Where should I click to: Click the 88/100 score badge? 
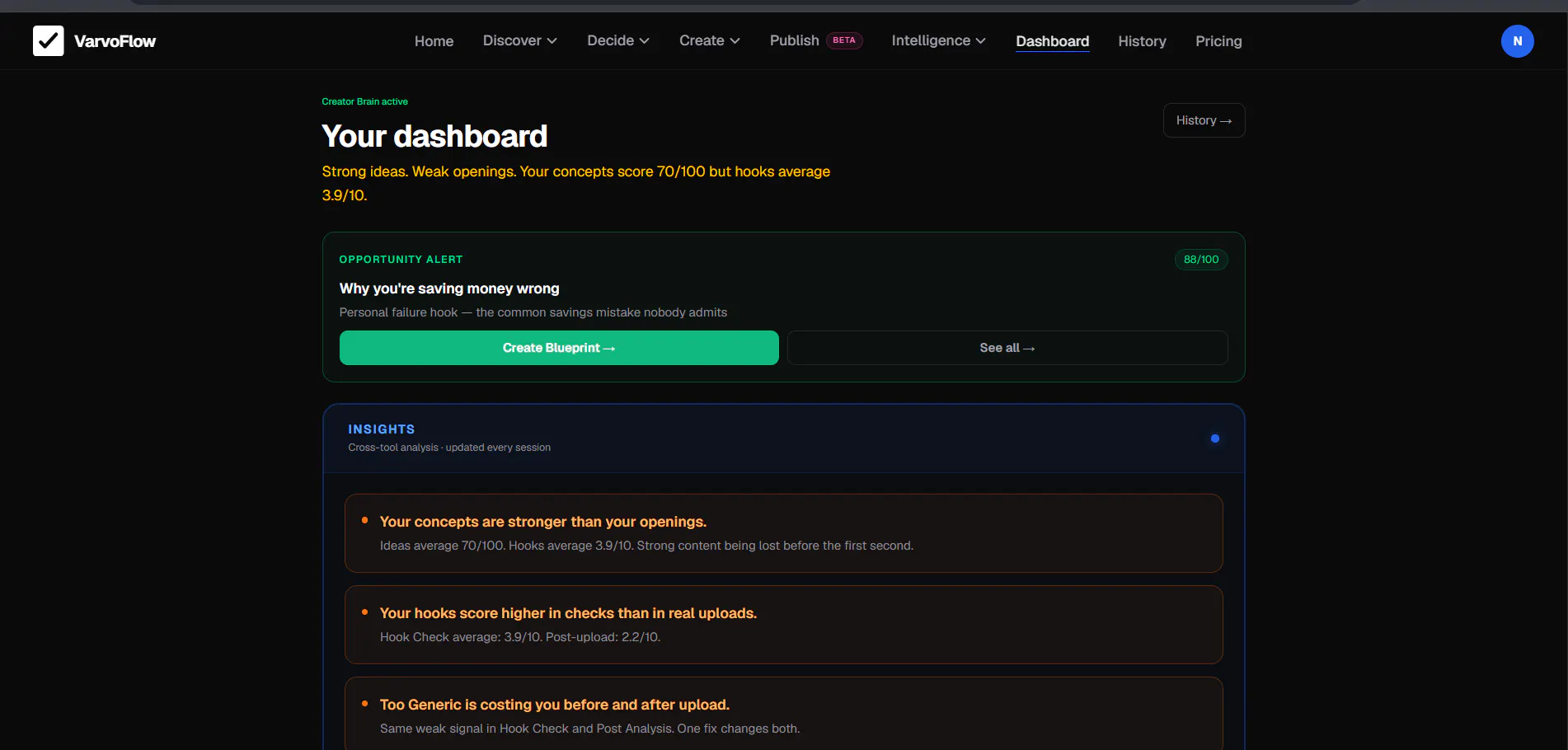pyautogui.click(x=1201, y=260)
